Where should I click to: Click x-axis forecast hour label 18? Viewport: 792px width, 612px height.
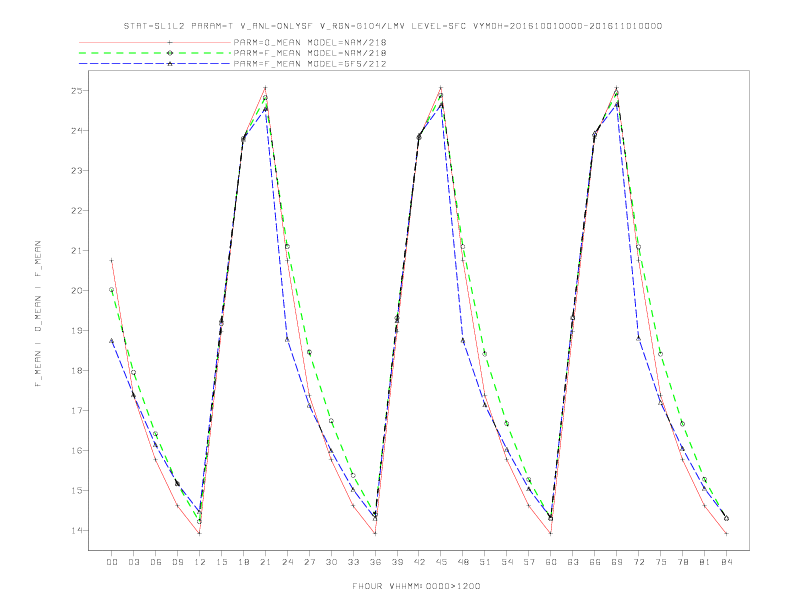pyautogui.click(x=243, y=562)
